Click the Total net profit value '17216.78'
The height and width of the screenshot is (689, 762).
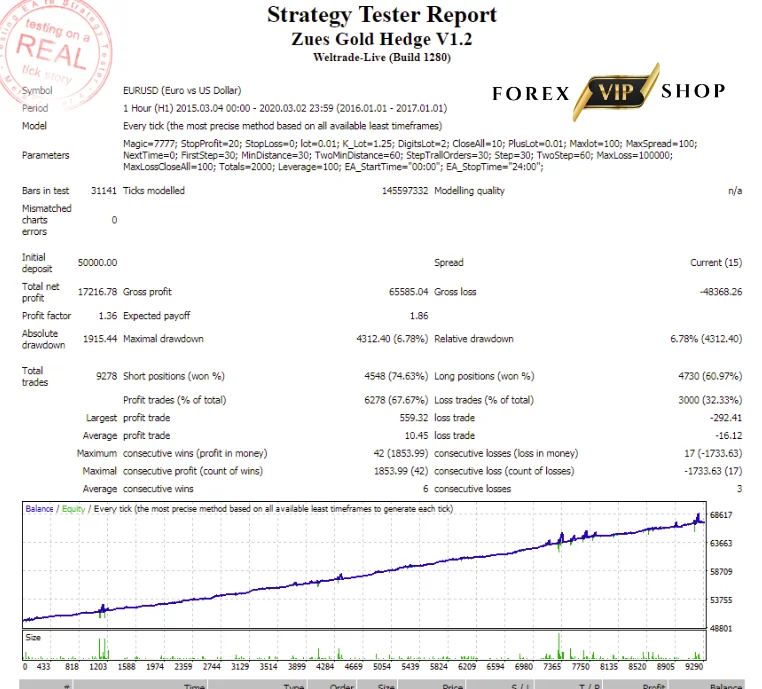coord(97,292)
